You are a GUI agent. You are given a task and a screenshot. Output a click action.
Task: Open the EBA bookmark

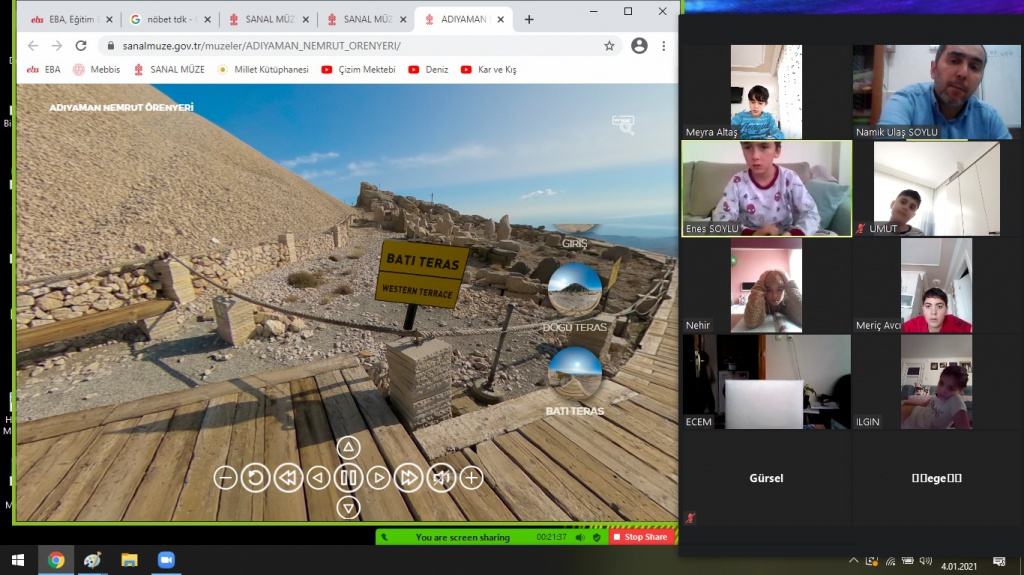[x=43, y=69]
